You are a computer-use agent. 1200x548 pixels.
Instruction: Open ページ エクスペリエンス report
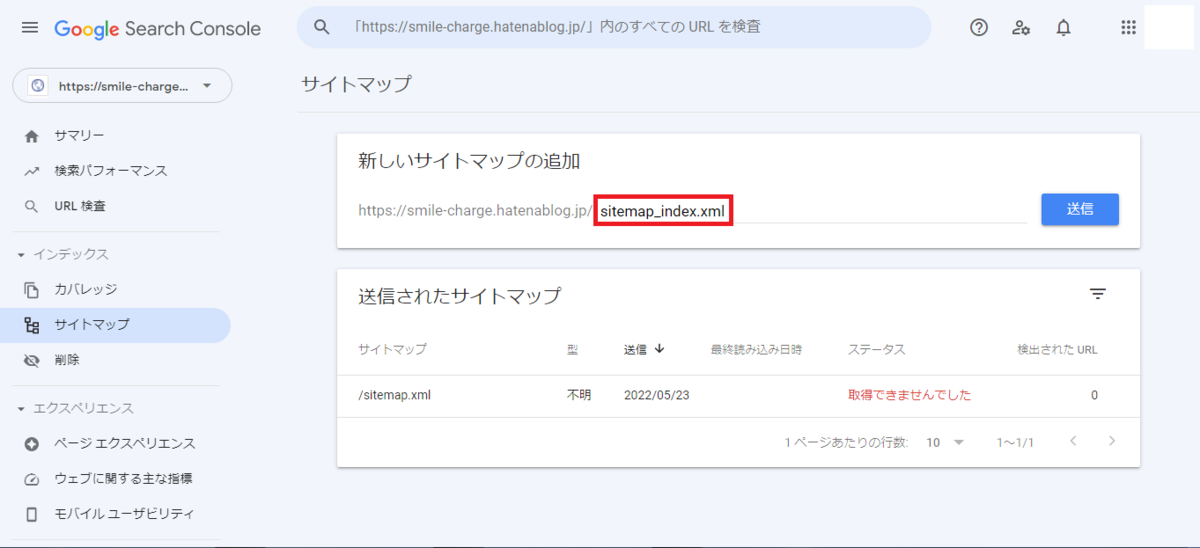coord(125,443)
